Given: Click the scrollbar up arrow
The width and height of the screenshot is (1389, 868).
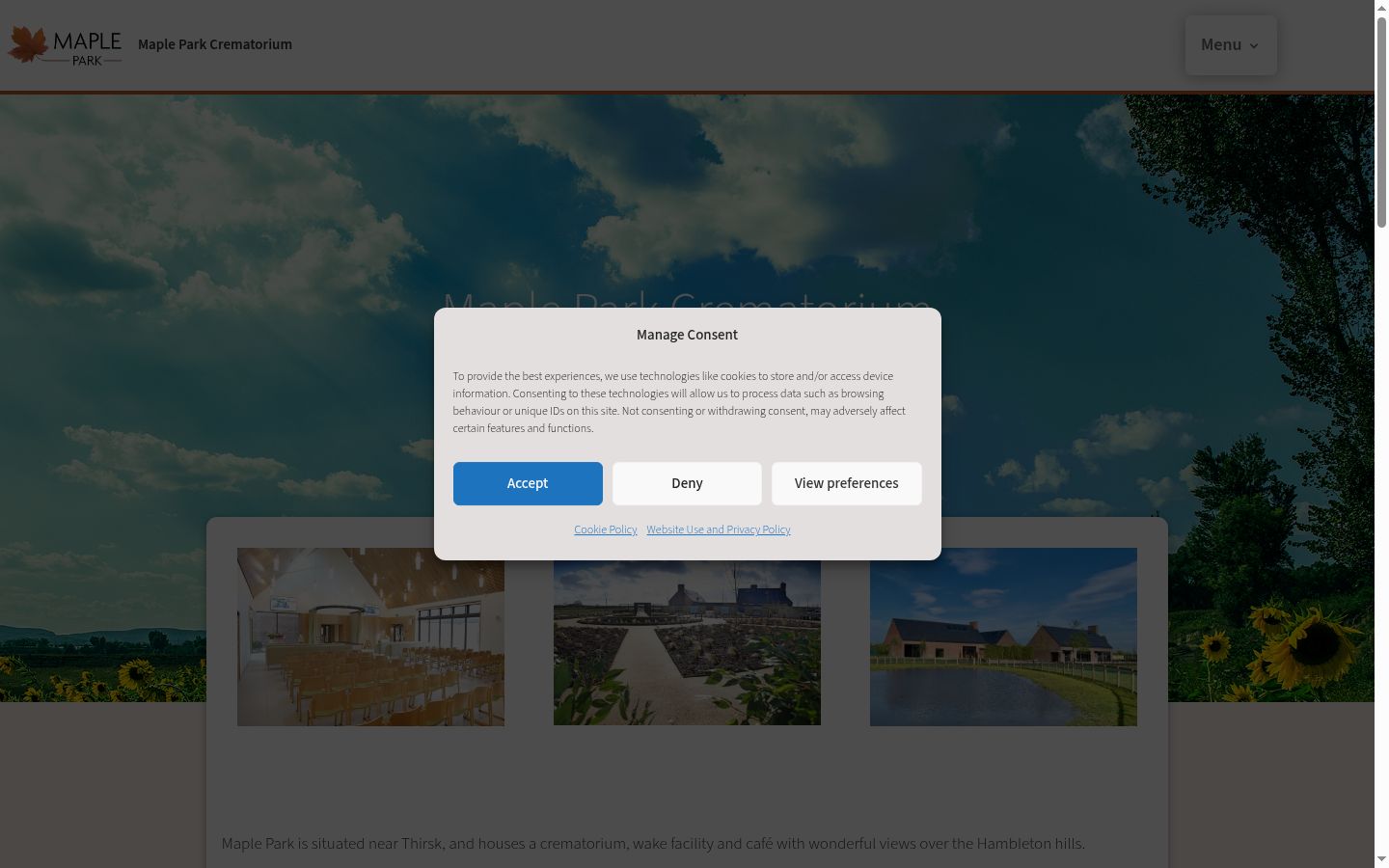Looking at the screenshot, I should (x=1381, y=8).
